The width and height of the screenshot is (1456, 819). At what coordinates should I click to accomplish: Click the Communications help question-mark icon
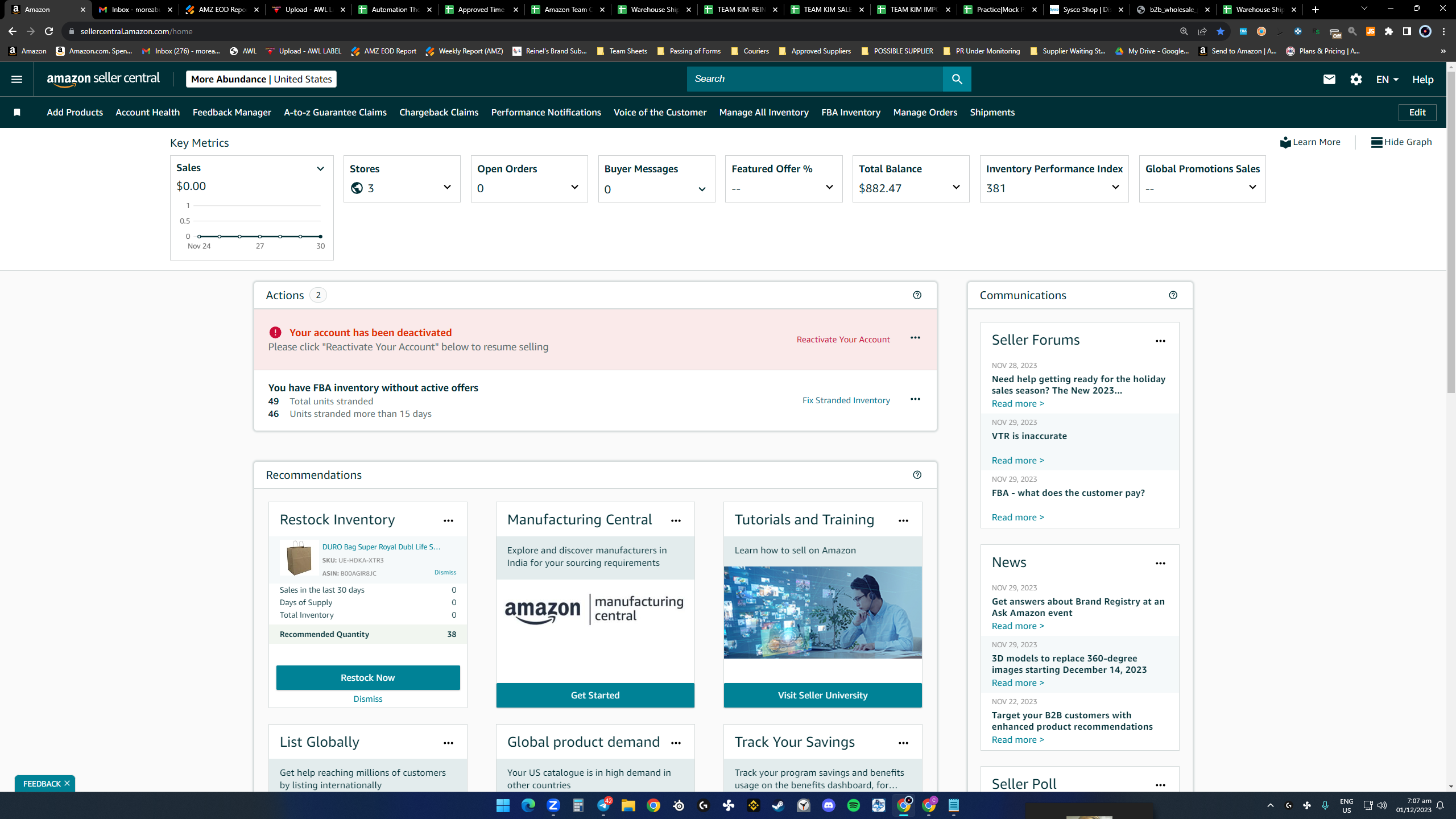point(1173,295)
